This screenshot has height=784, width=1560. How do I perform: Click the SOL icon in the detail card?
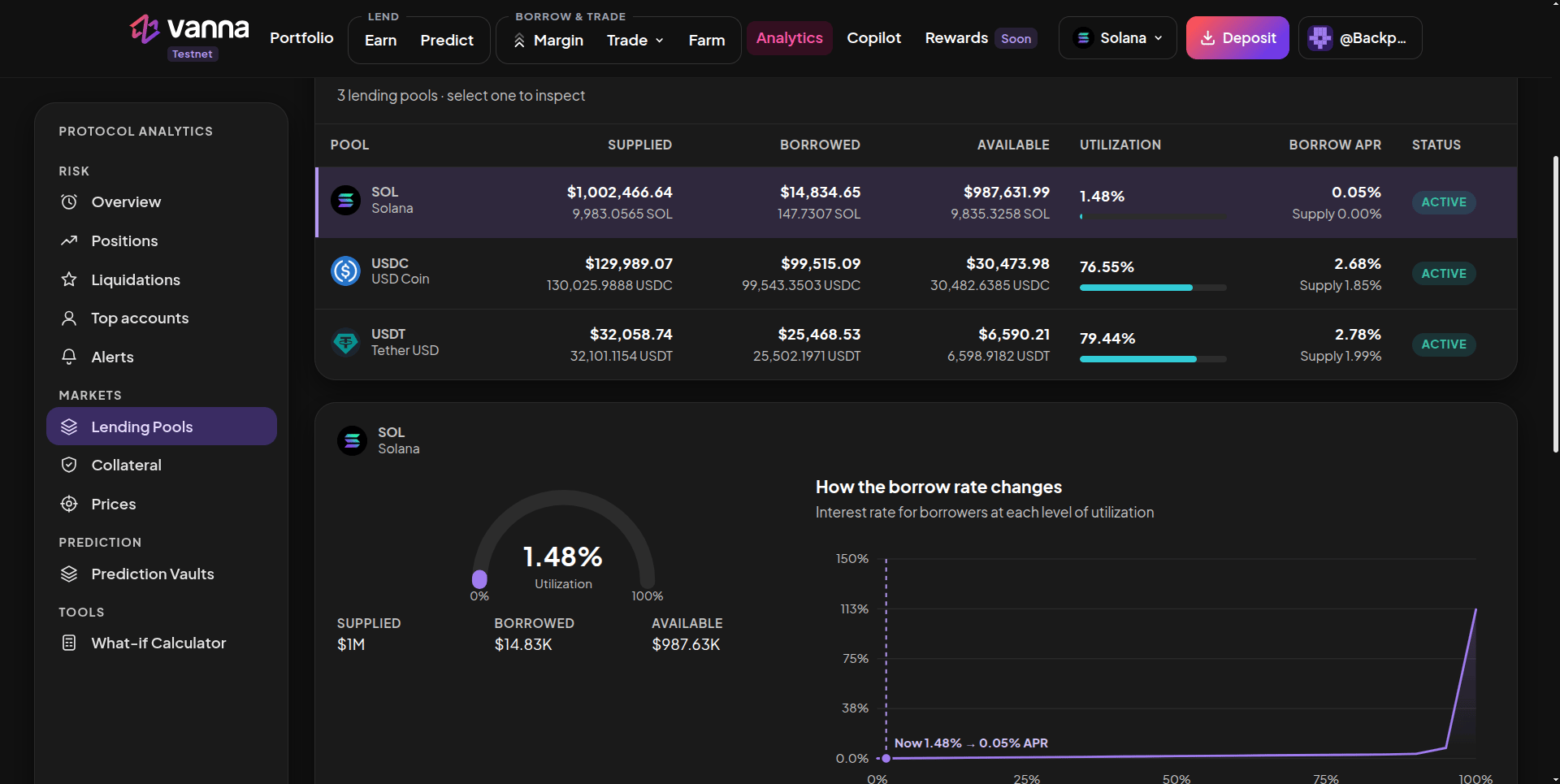(x=352, y=440)
